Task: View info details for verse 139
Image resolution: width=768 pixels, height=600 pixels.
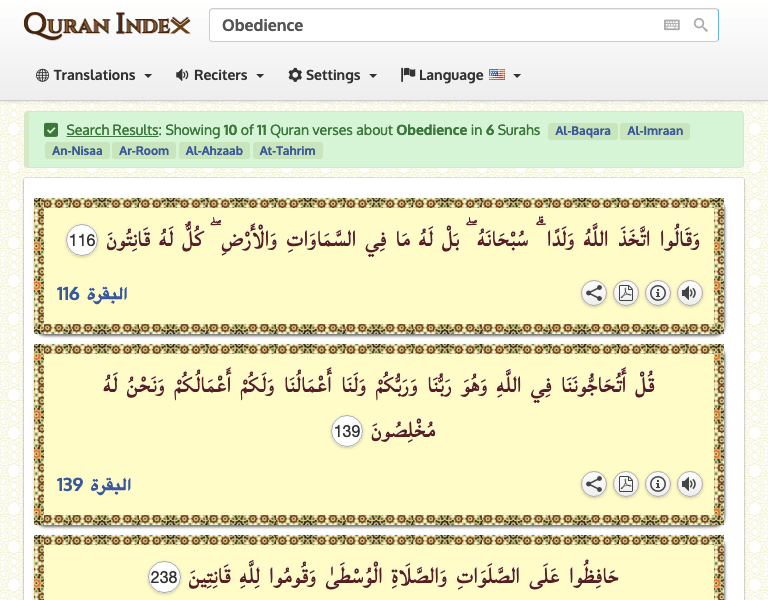Action: pyautogui.click(x=657, y=484)
